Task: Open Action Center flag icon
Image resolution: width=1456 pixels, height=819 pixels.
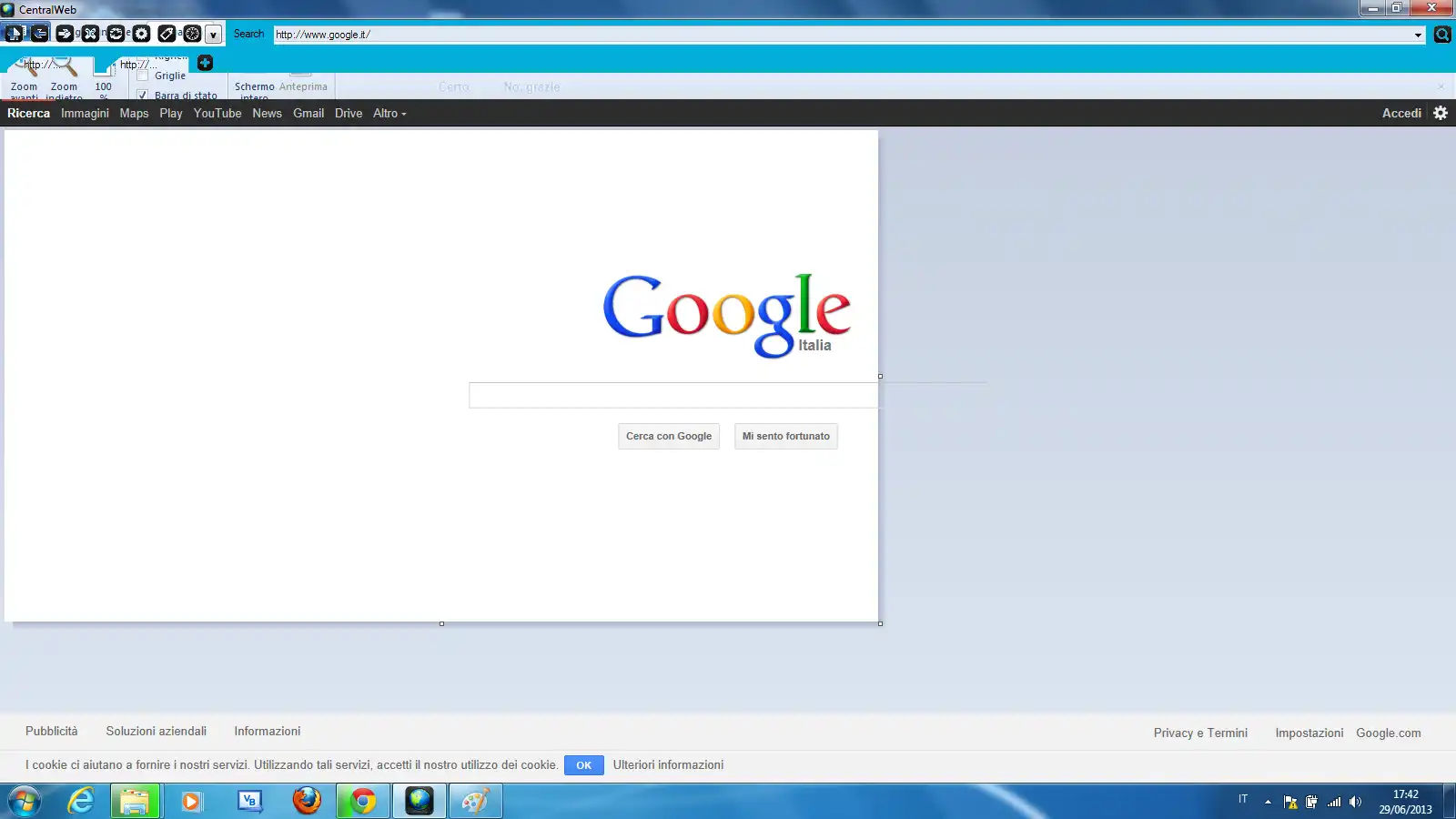Action: click(x=1290, y=802)
